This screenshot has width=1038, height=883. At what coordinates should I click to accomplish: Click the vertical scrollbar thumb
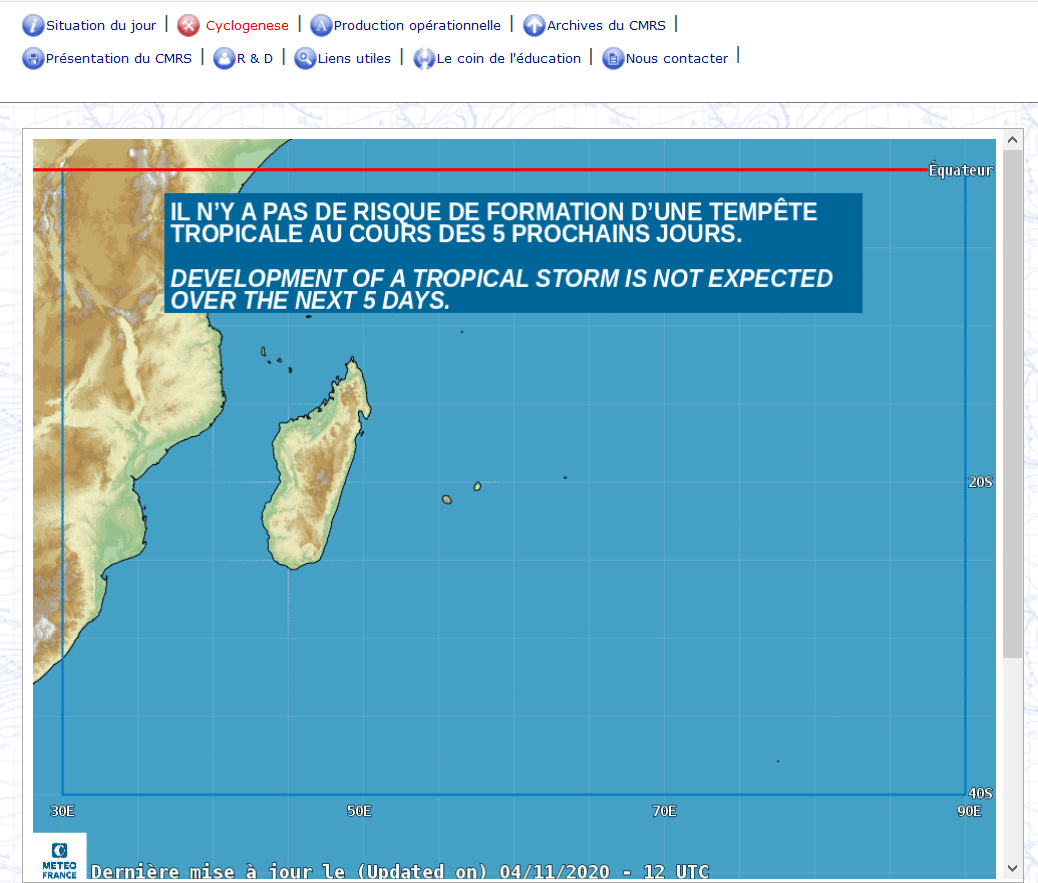pos(1012,404)
